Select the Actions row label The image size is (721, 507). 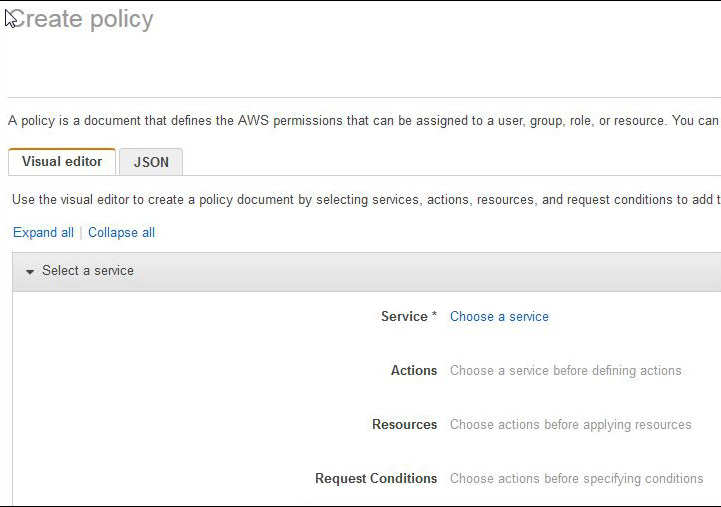(x=414, y=371)
